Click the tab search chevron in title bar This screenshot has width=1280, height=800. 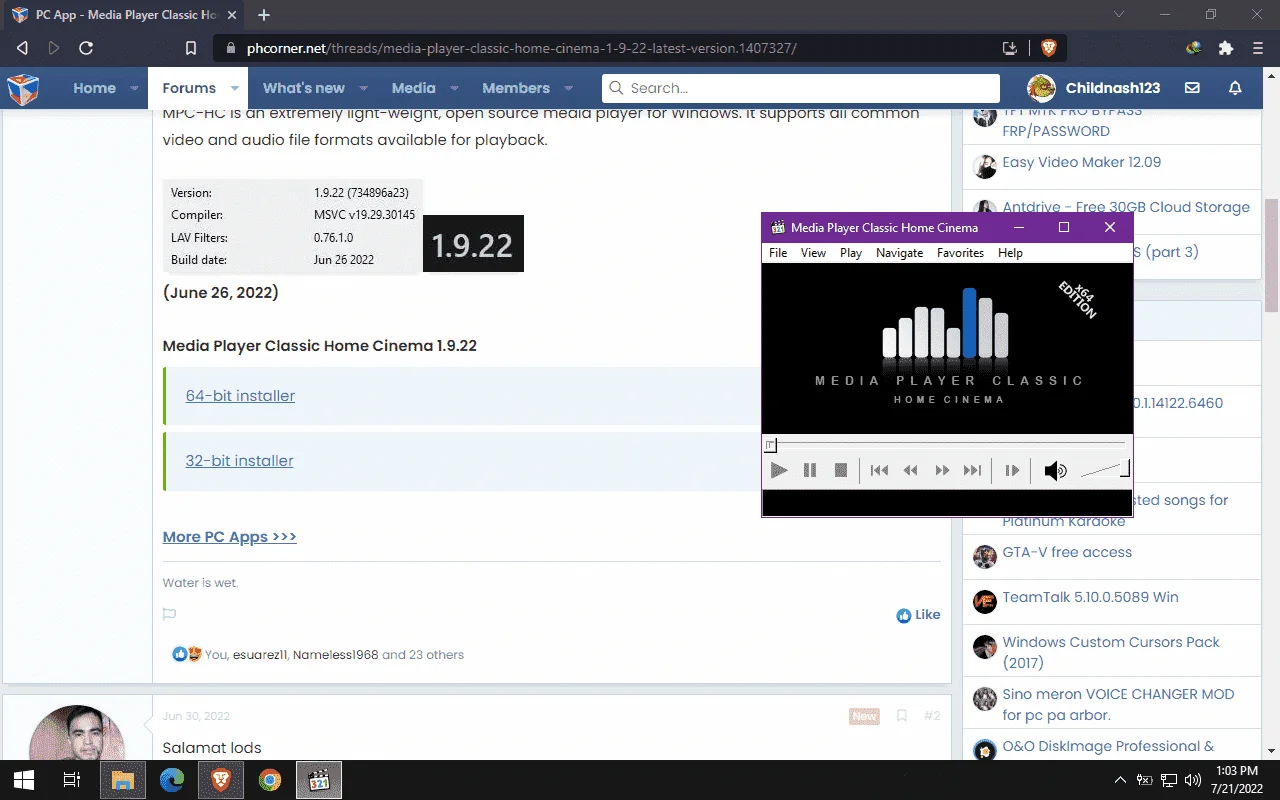(x=1118, y=15)
